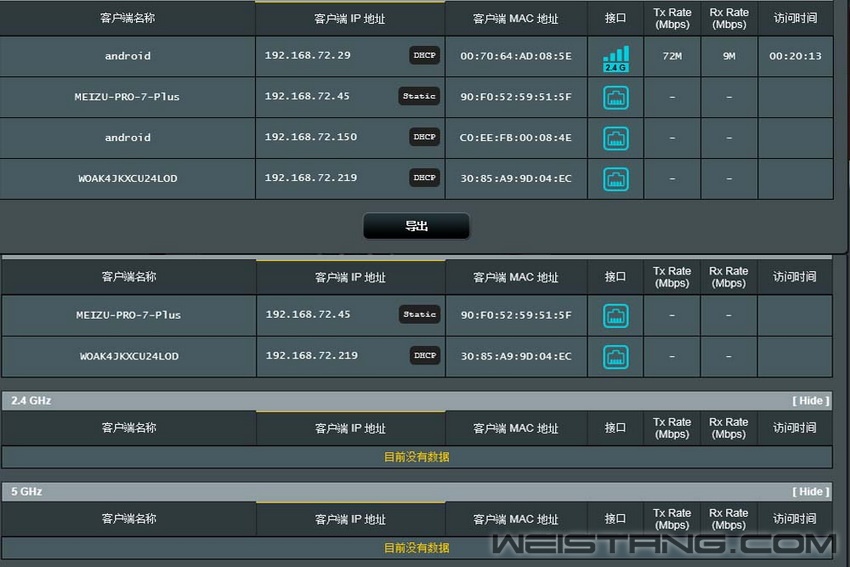This screenshot has width=850, height=567.
Task: Click the Static badge in the top table
Action: 419,96
